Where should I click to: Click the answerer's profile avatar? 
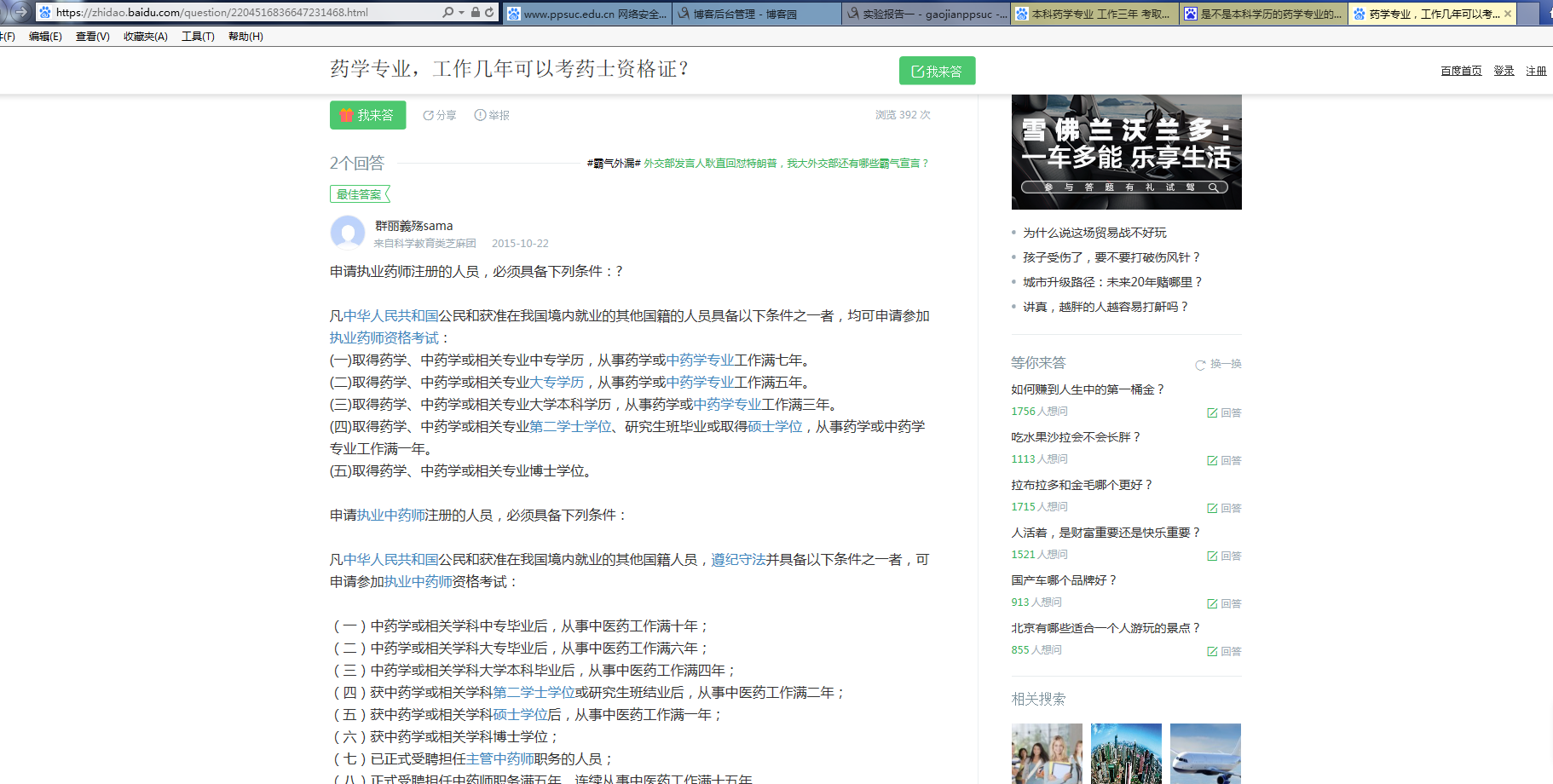(x=347, y=233)
